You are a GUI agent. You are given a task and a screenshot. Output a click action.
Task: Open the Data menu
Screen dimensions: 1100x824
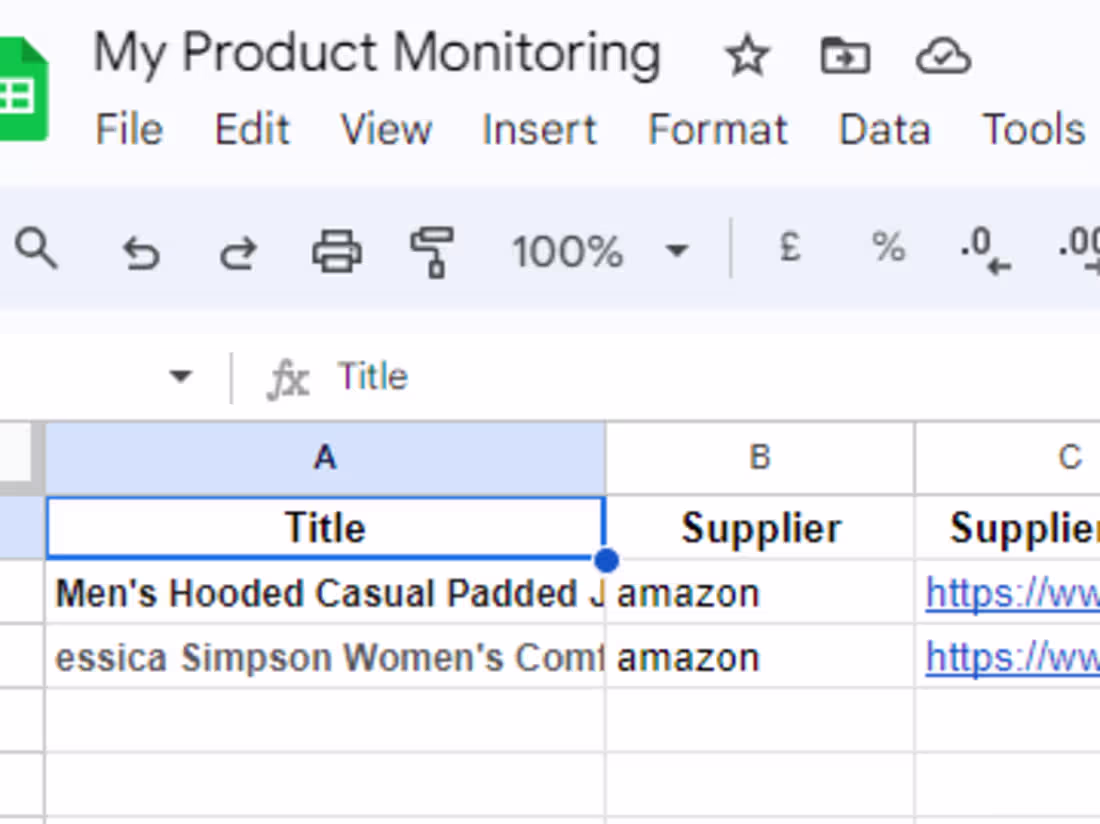click(884, 129)
